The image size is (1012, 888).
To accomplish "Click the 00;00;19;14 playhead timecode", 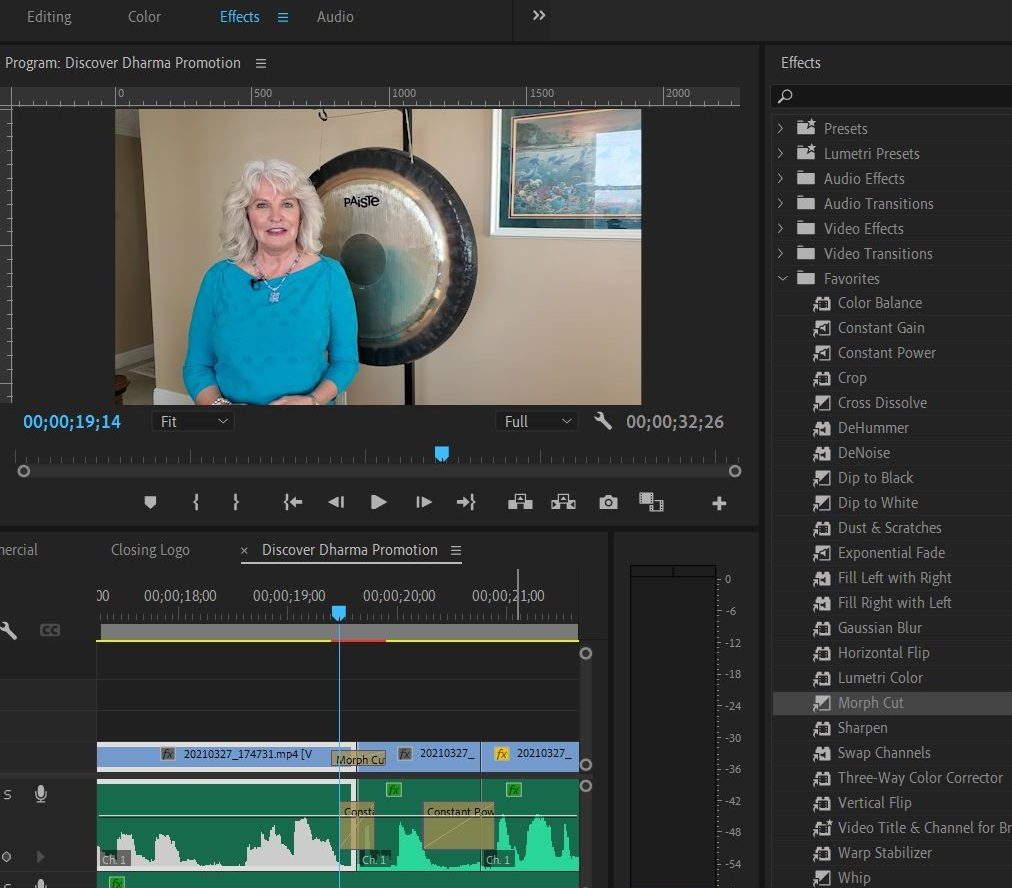I will click(x=72, y=422).
